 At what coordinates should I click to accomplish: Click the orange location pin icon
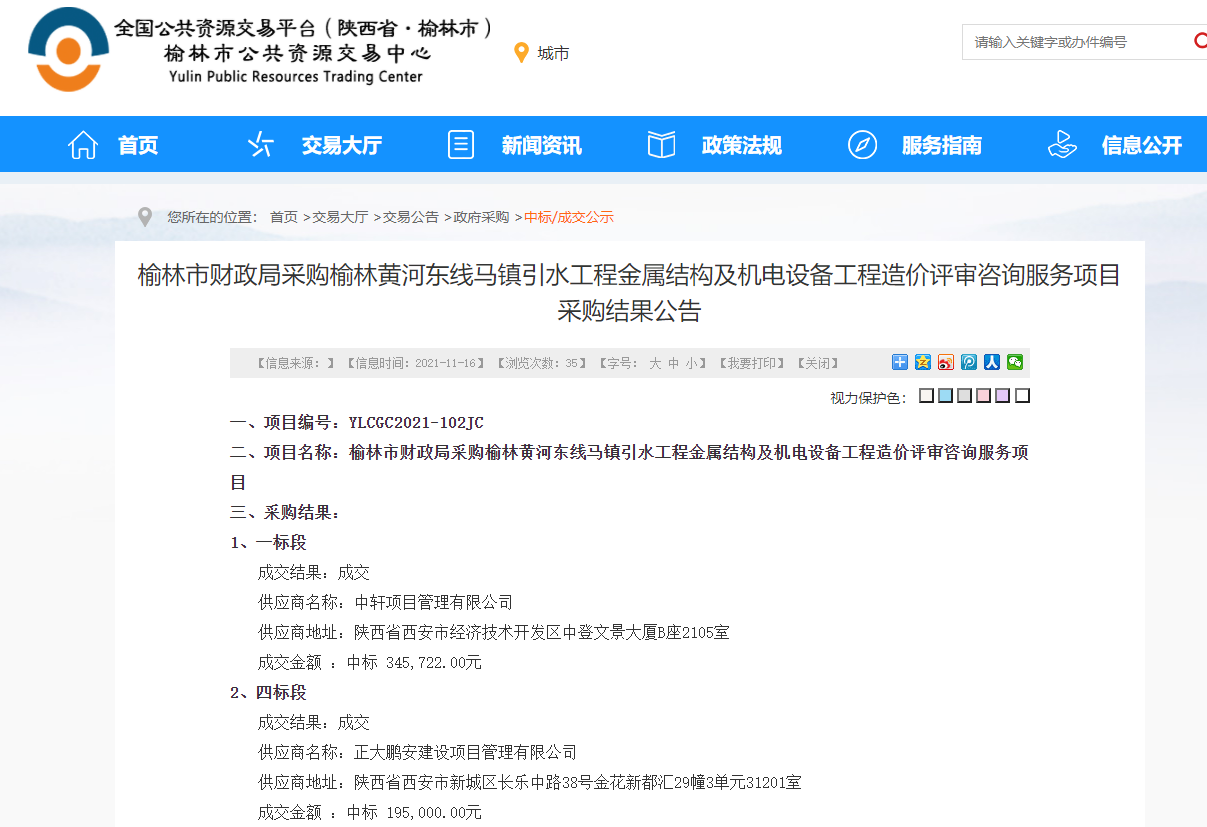(x=520, y=53)
